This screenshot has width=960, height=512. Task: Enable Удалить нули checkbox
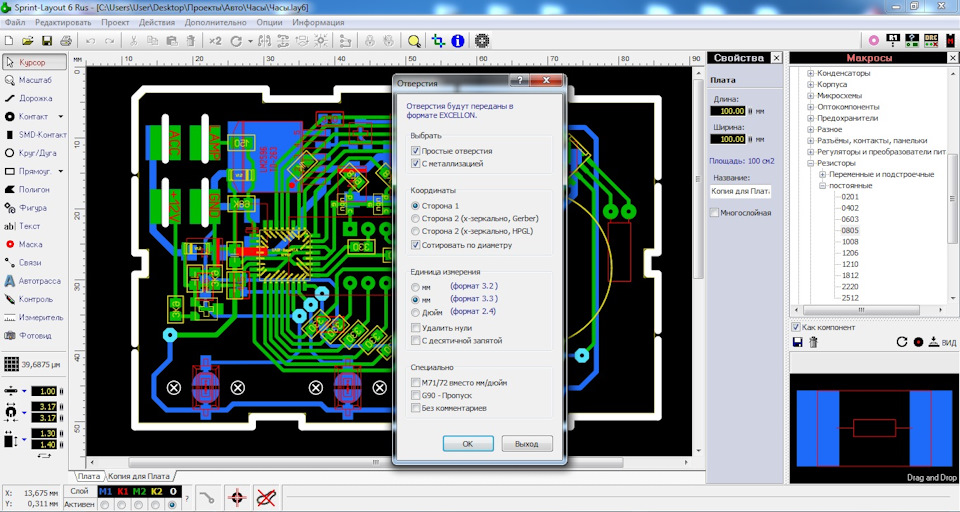[416, 328]
